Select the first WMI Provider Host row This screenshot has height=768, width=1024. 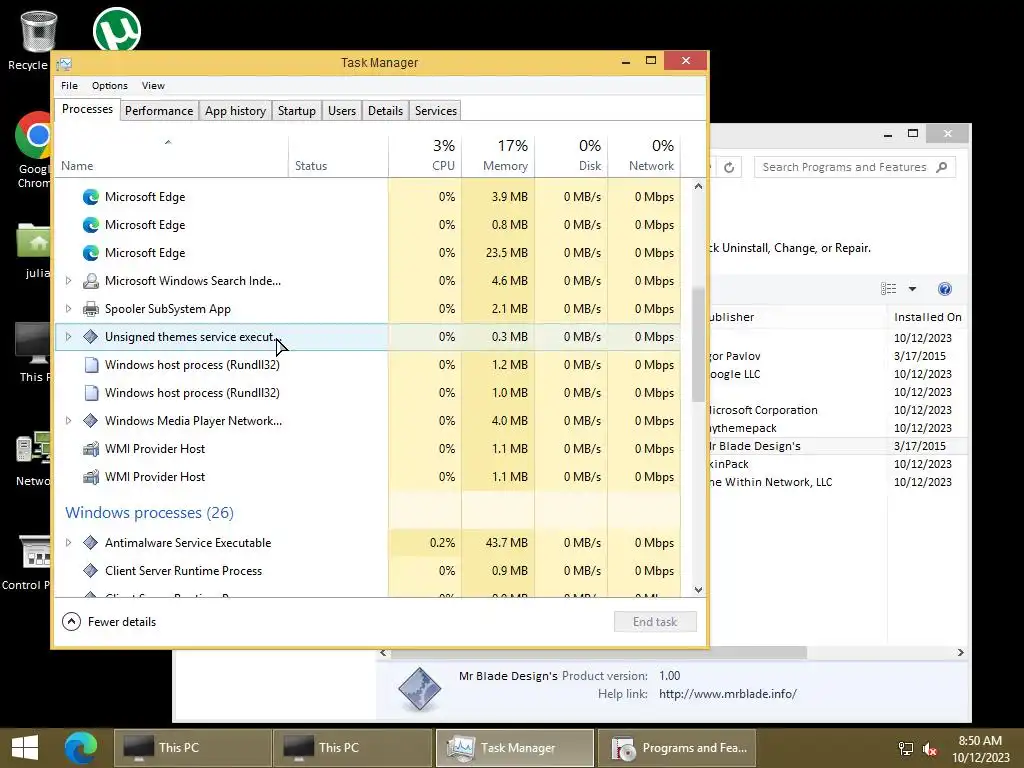click(x=368, y=449)
